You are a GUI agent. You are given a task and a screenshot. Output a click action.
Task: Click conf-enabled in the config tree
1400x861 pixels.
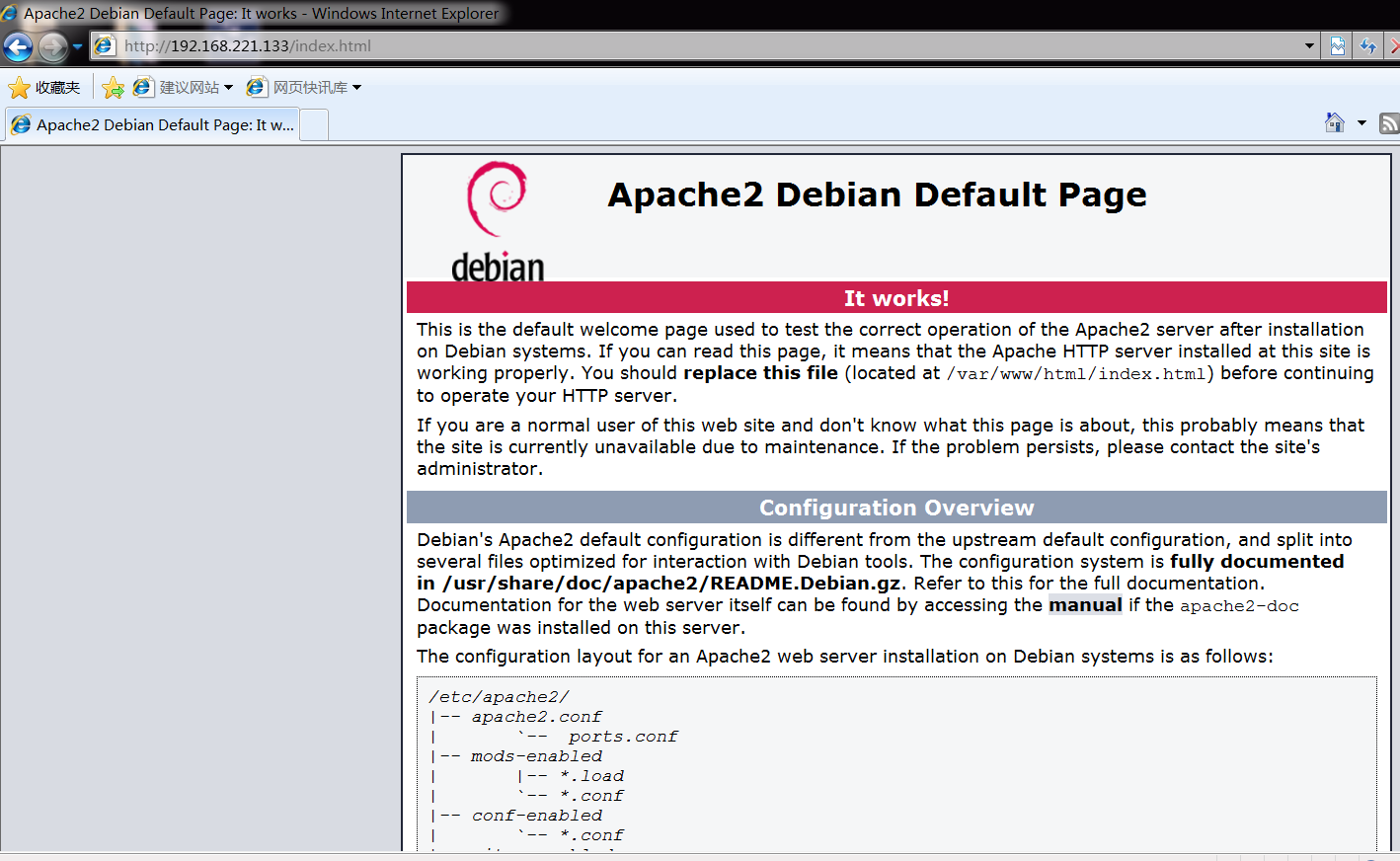[536, 816]
